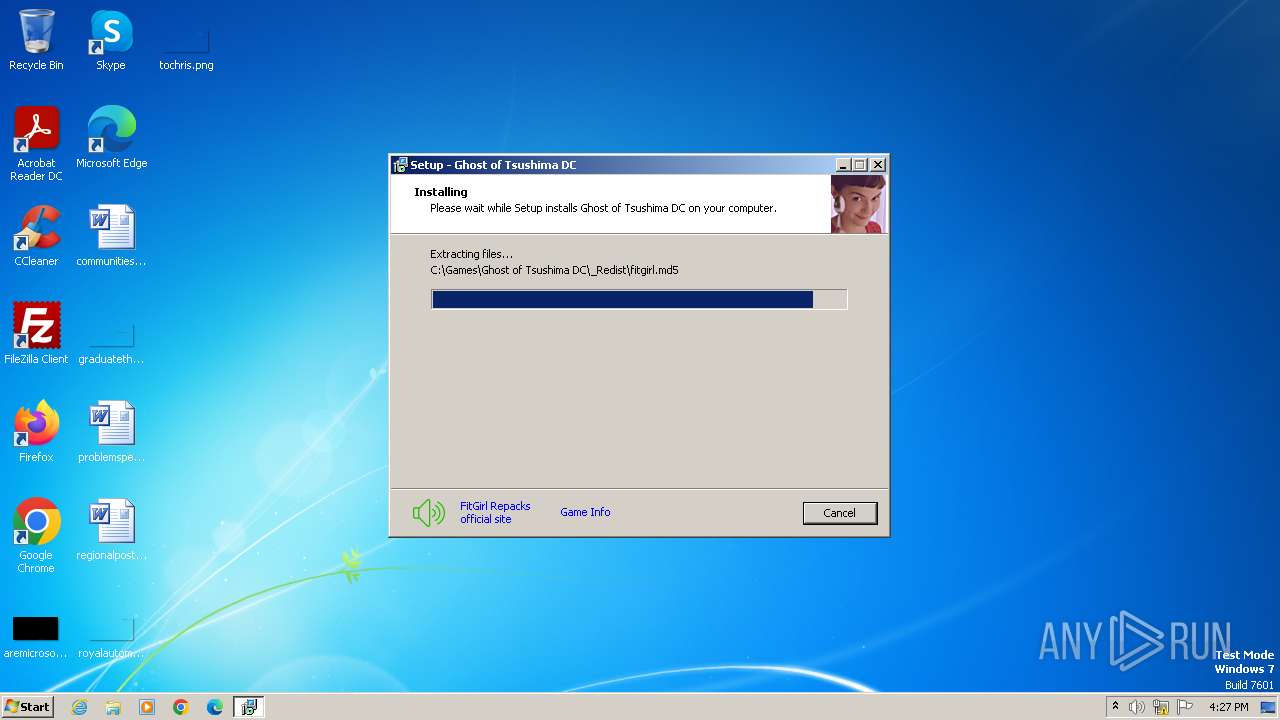
Task: Select the communities Word document icon
Action: pyautogui.click(x=111, y=237)
